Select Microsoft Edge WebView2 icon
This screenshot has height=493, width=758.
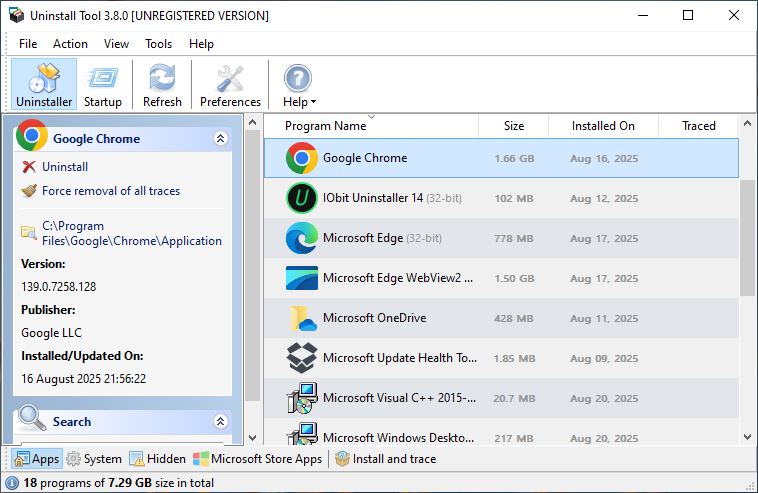click(x=302, y=278)
